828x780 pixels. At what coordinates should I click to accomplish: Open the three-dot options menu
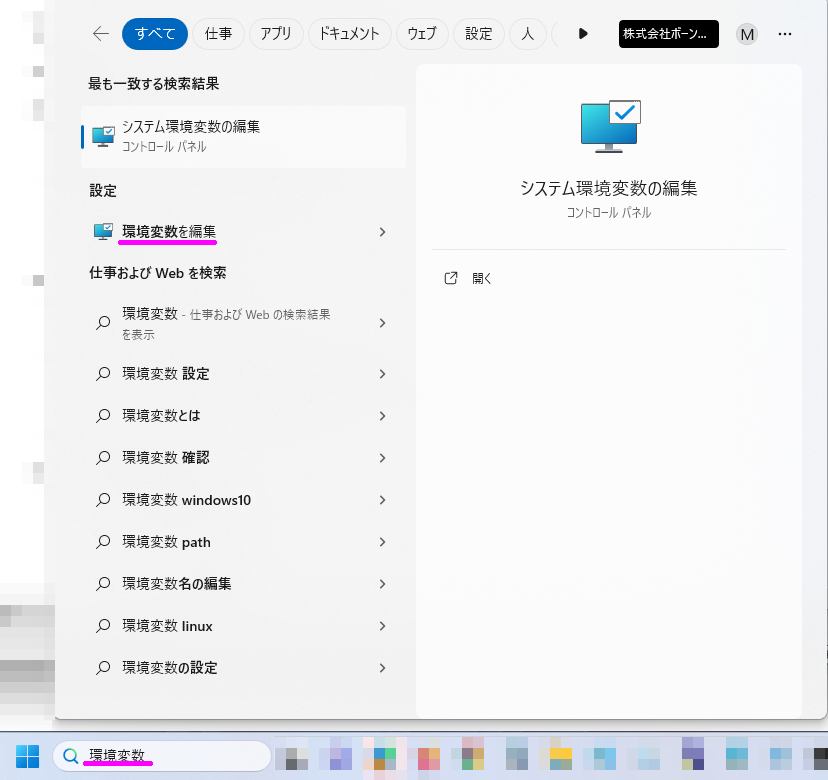coord(785,34)
